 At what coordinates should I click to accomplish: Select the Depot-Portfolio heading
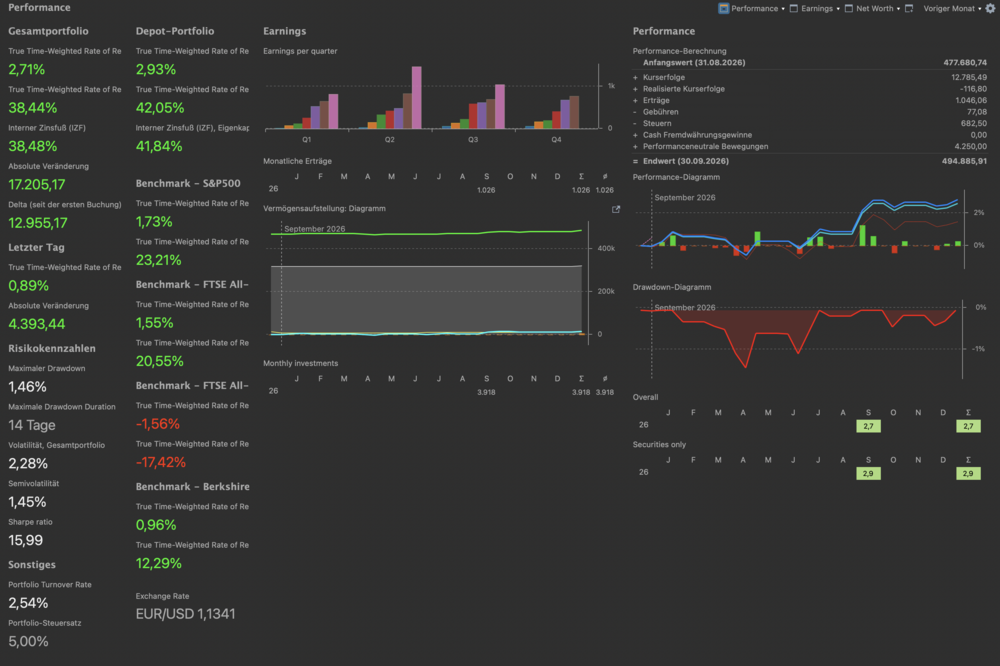[175, 31]
